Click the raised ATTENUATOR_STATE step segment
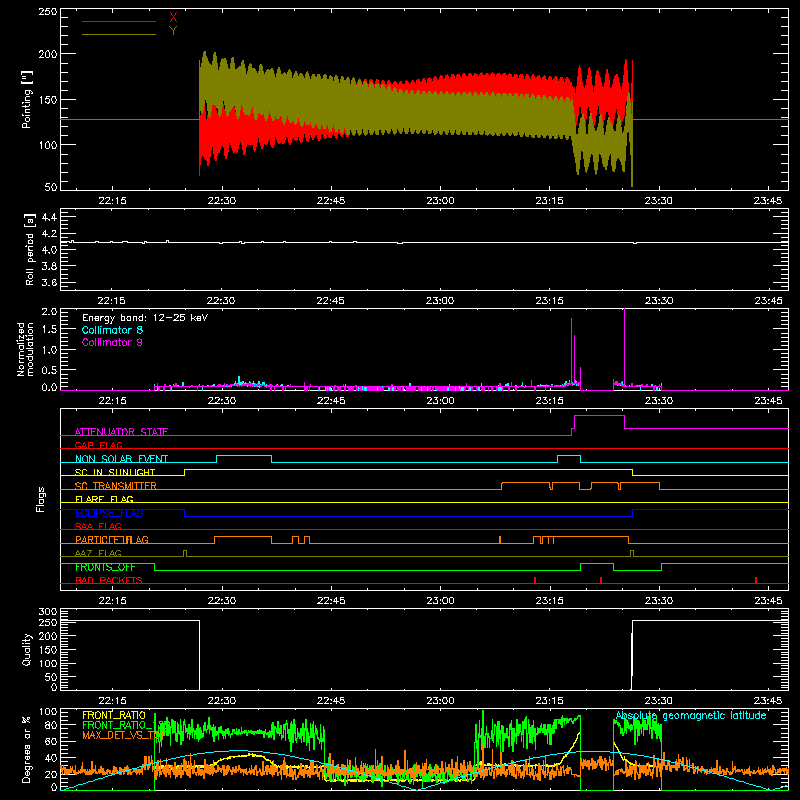Screen dimensions: 800x800 click(x=599, y=416)
